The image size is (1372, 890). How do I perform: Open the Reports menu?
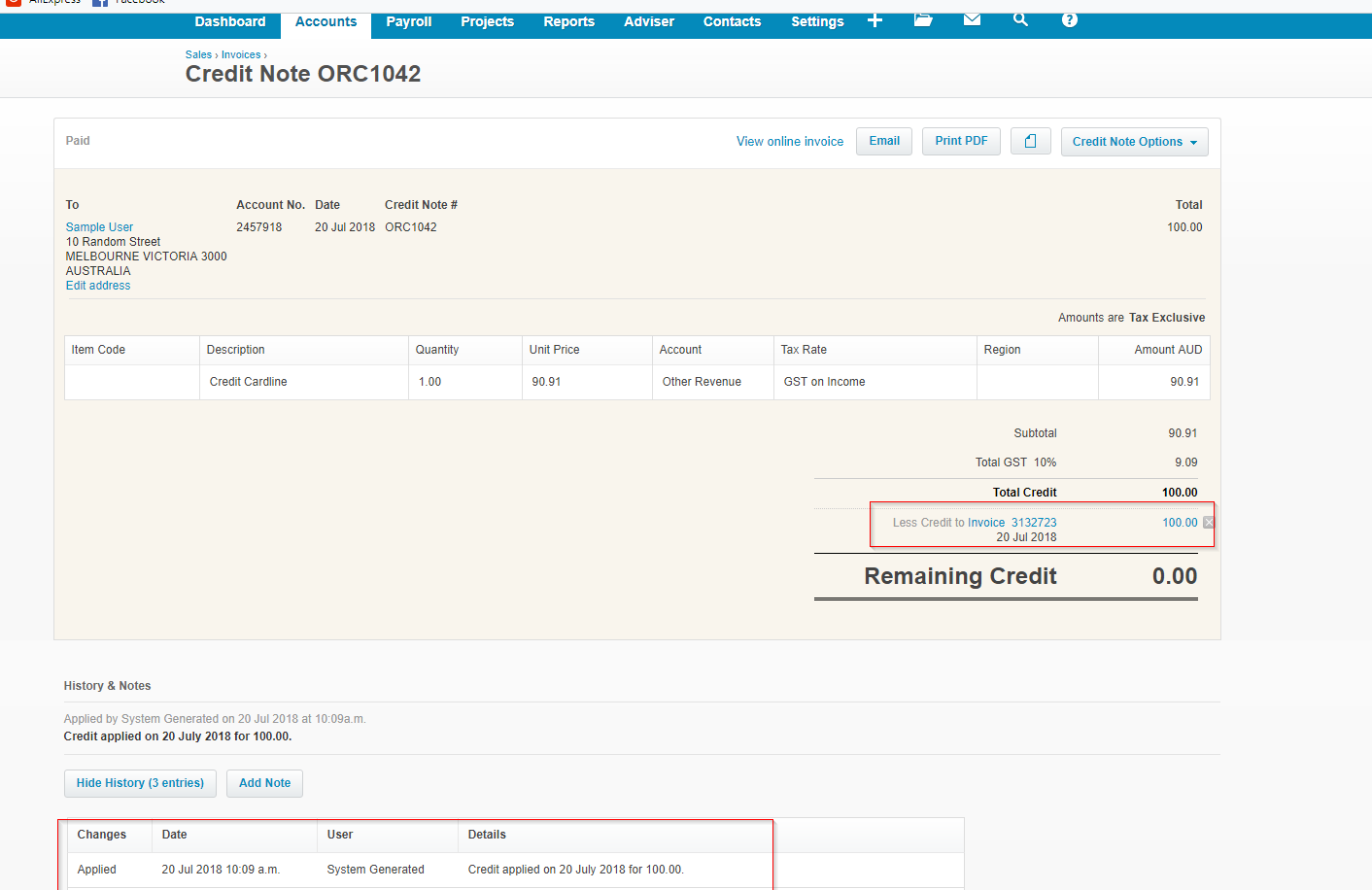(x=568, y=22)
